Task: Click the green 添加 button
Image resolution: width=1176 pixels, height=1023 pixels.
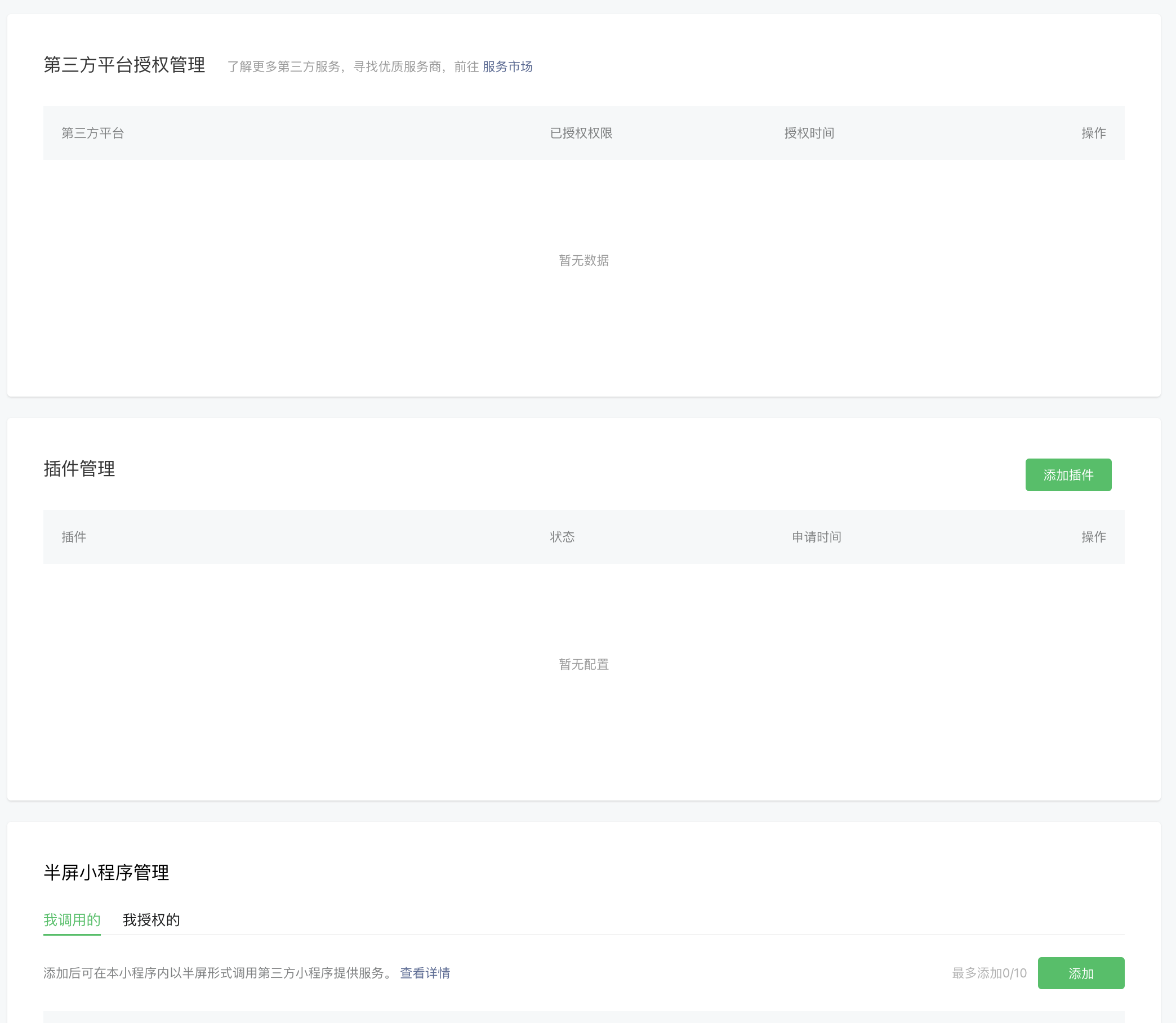Action: [1080, 973]
